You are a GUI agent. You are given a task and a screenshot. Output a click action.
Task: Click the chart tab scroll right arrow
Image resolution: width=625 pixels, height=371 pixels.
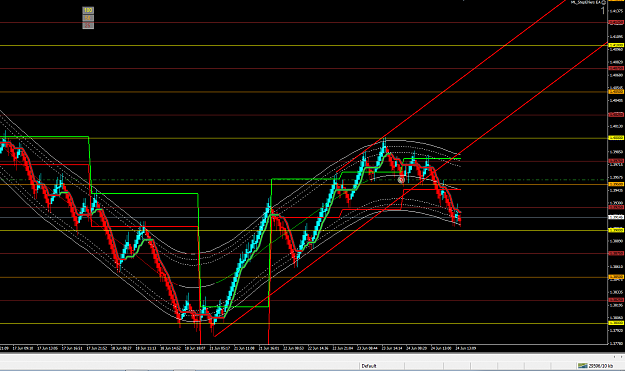coord(621,357)
